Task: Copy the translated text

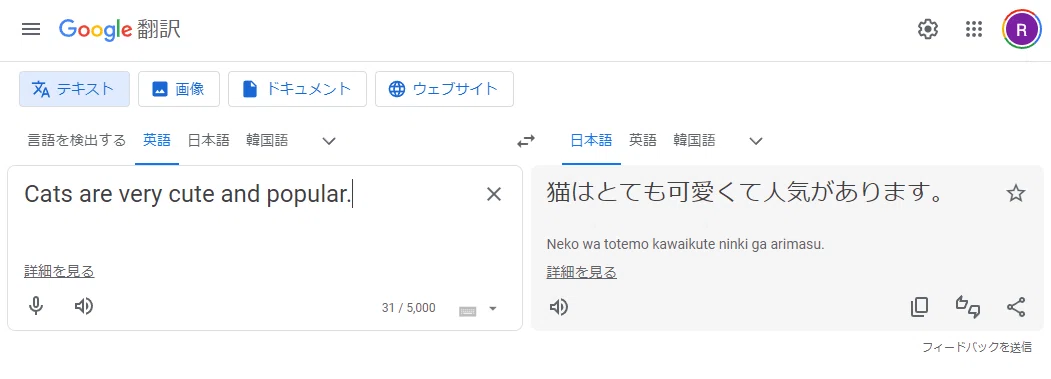Action: (920, 307)
